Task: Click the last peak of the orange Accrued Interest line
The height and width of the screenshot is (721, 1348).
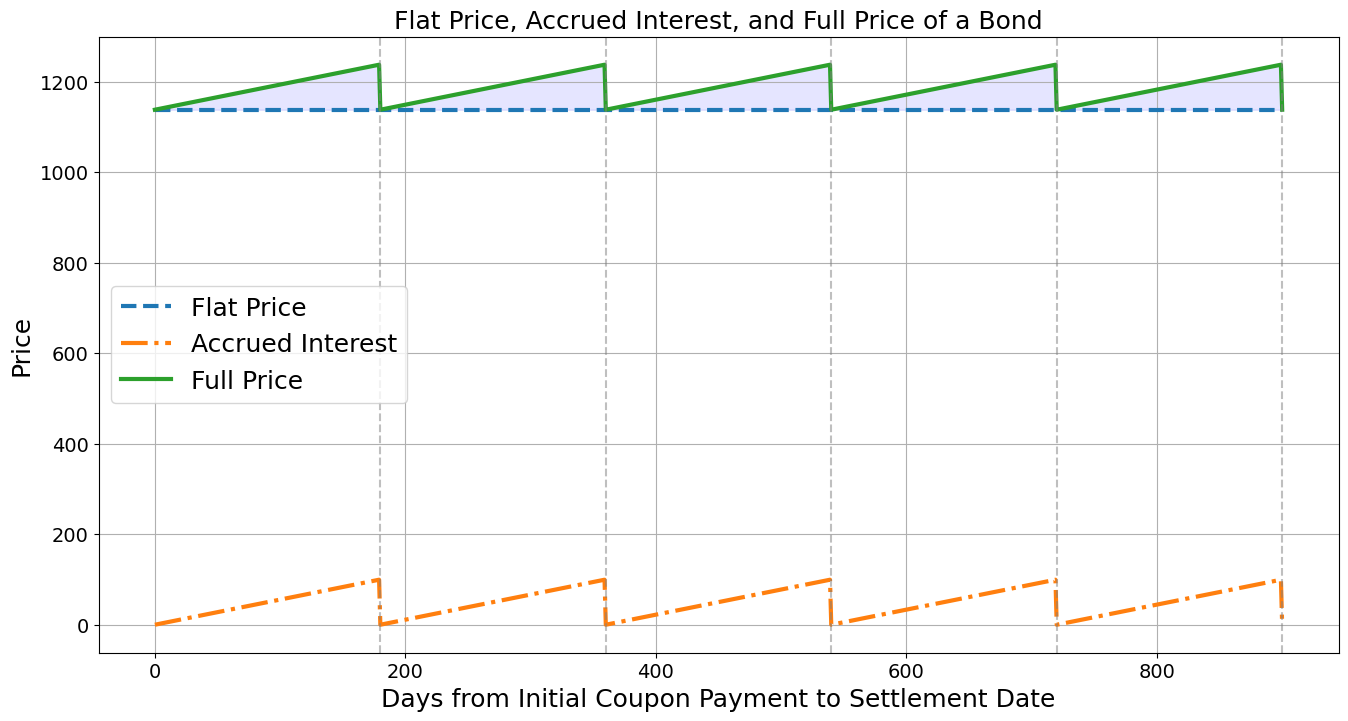Action: point(1279,580)
